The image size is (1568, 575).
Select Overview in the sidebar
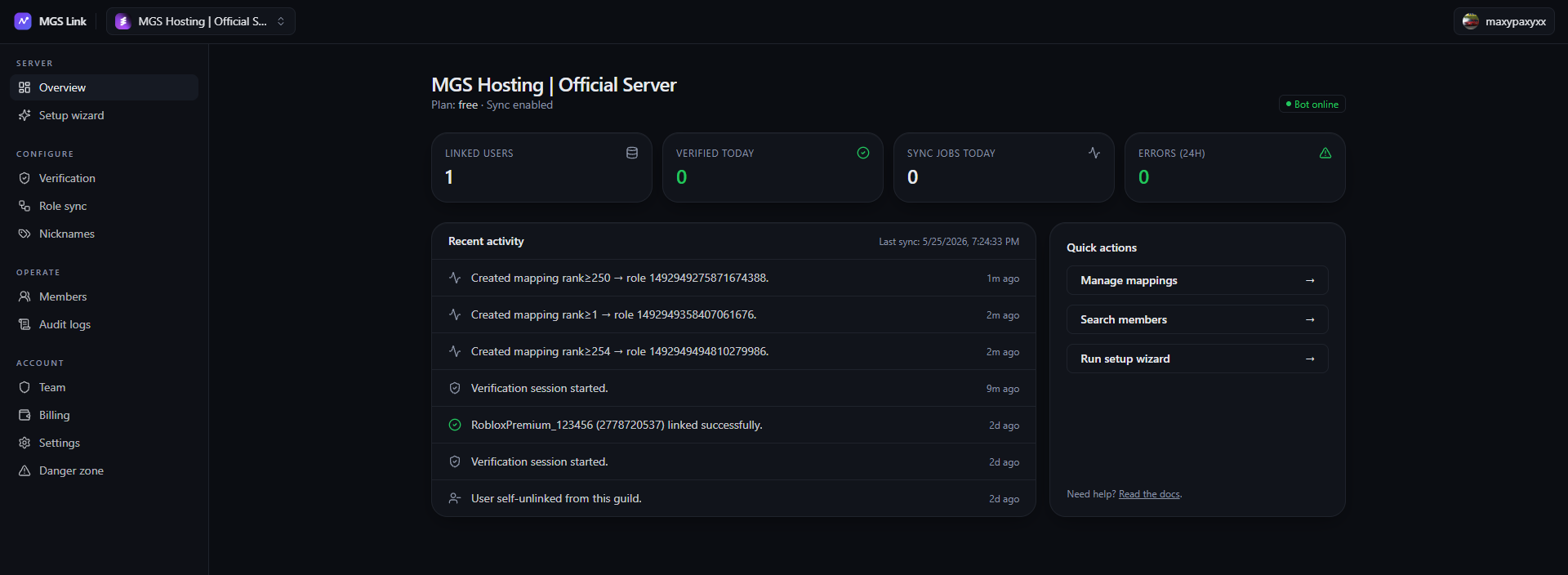tap(104, 87)
